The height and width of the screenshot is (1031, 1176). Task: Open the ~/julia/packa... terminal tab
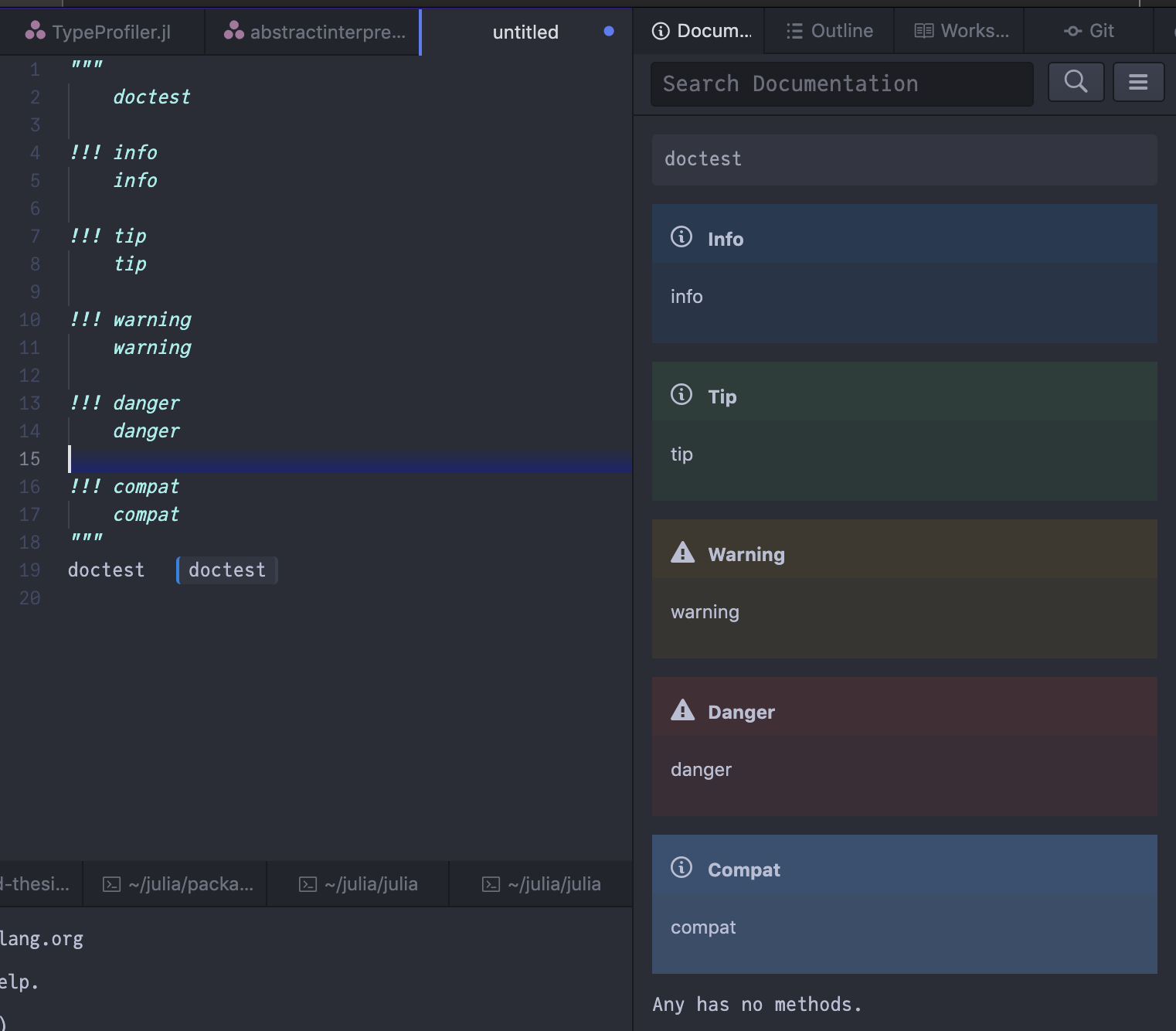(175, 884)
